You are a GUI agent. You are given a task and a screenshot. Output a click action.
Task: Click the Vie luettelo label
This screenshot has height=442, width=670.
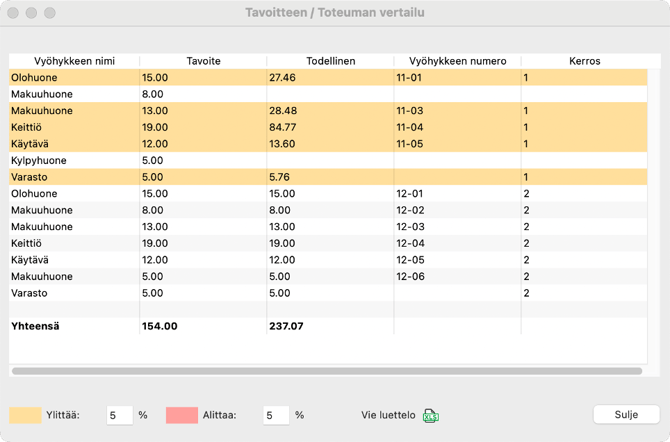[x=389, y=415]
